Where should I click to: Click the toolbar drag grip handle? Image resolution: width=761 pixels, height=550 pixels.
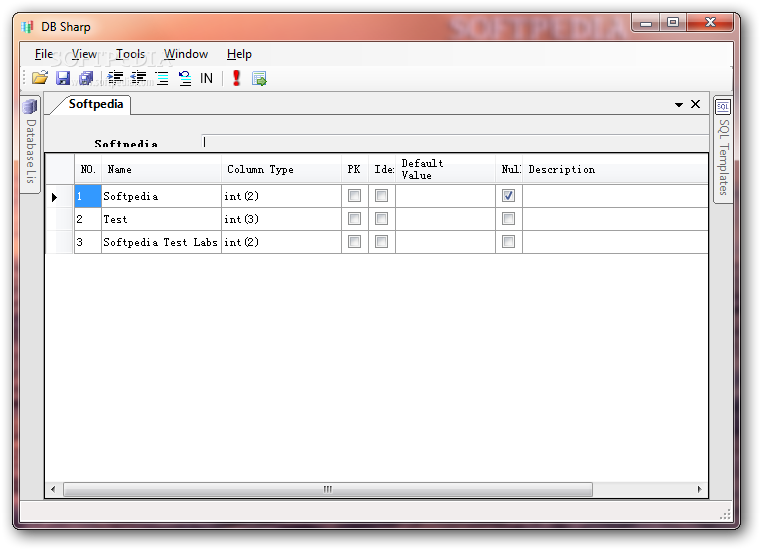(x=24, y=78)
